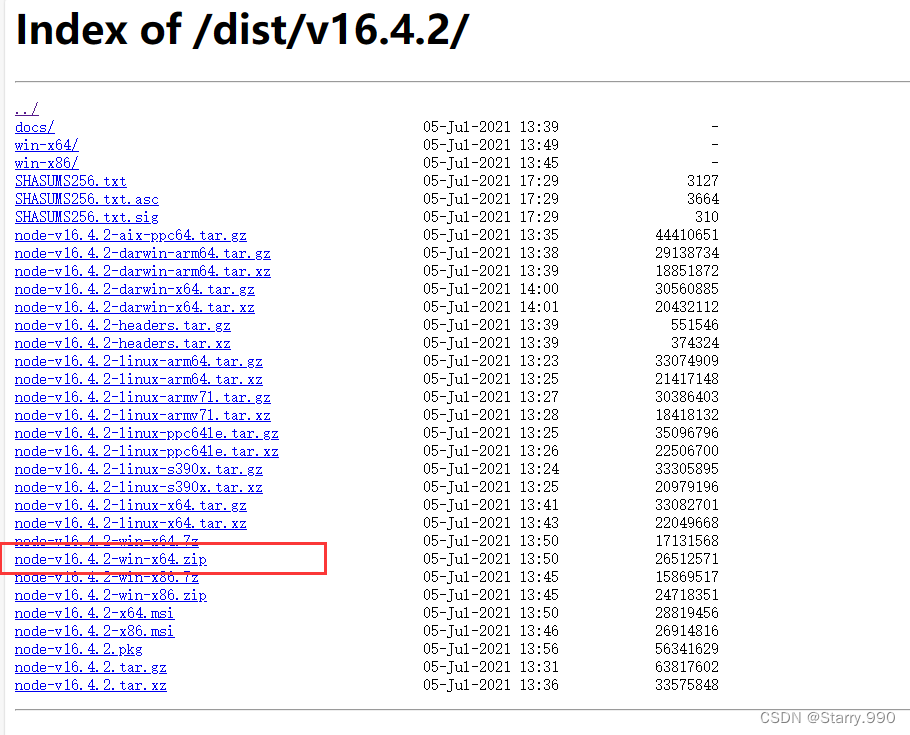This screenshot has width=910, height=735.
Task: Download node-v16.4.2-linux-ppc64le.tar.xz
Action: [147, 451]
